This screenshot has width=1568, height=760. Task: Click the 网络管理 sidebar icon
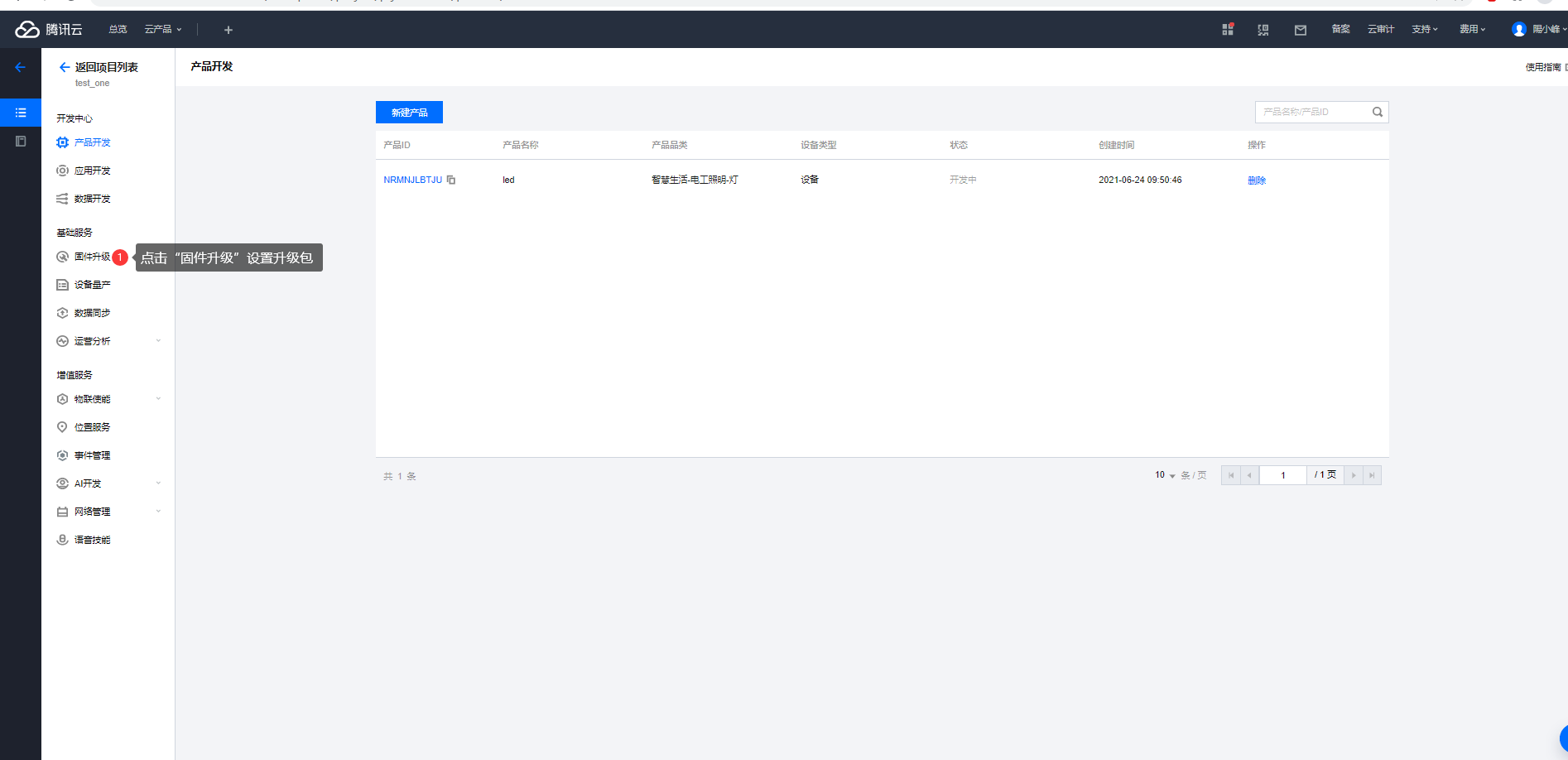click(x=62, y=512)
